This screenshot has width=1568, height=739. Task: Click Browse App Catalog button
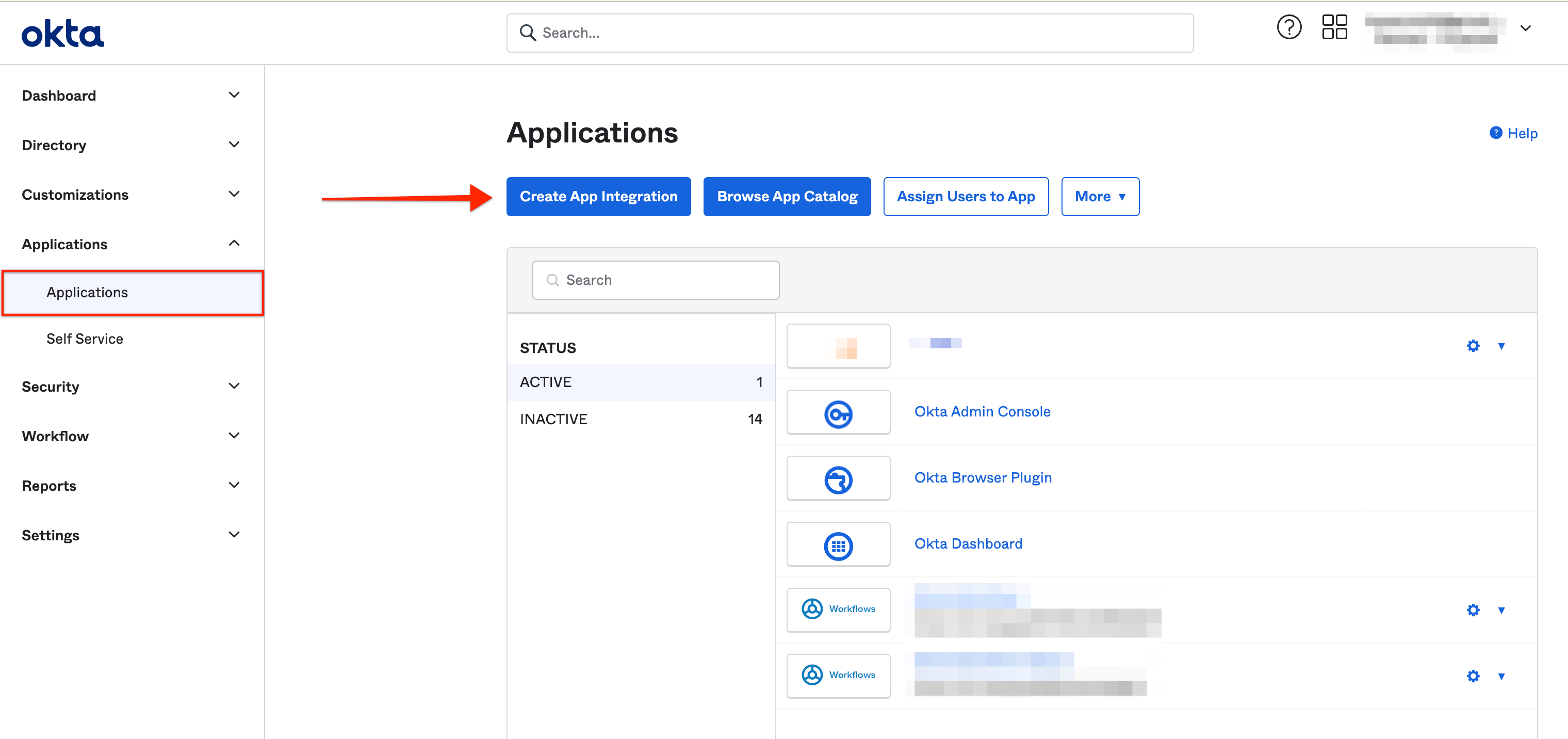click(787, 197)
